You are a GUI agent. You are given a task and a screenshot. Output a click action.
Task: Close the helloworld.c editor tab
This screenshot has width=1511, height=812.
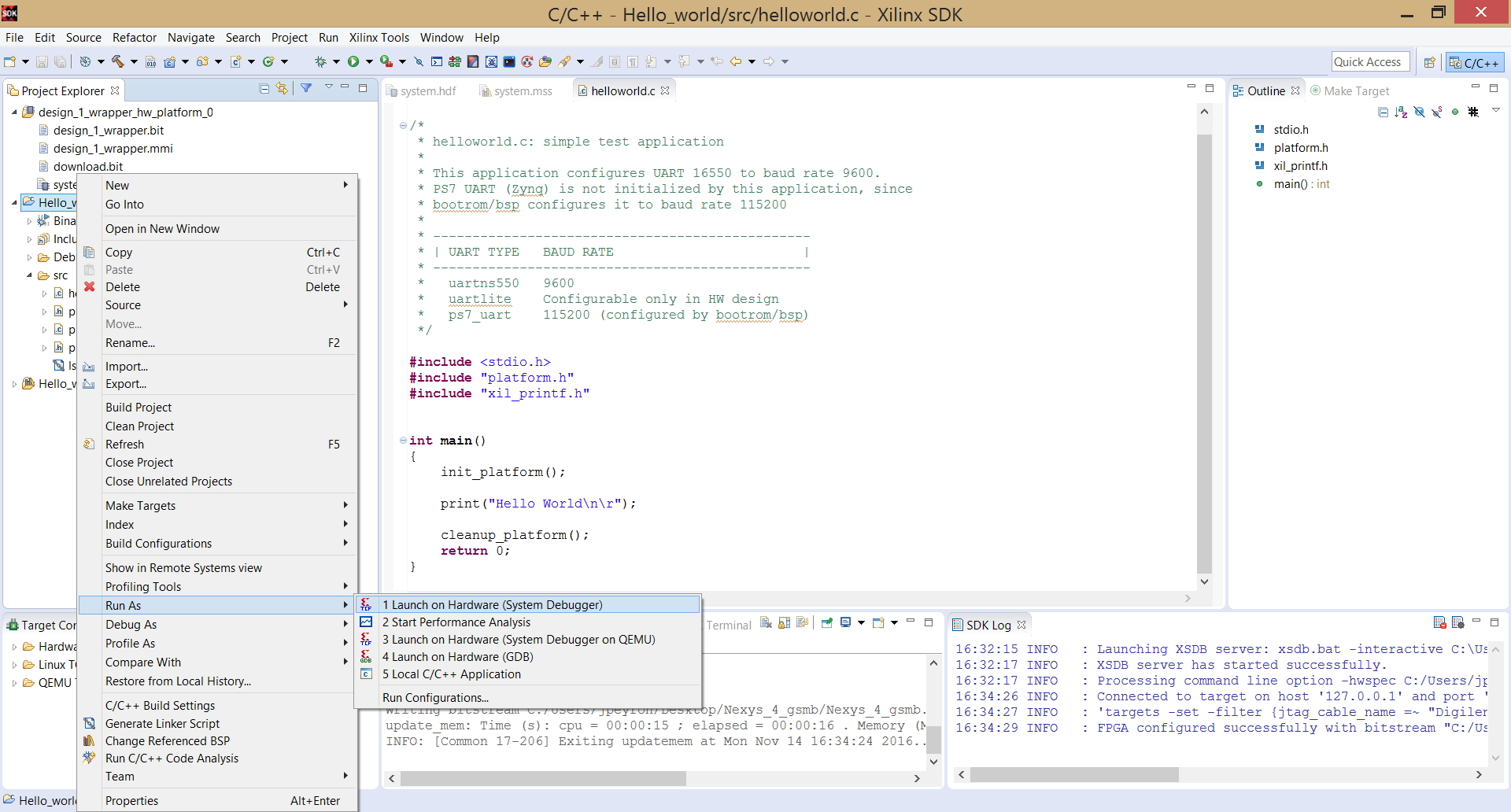pyautogui.click(x=665, y=90)
